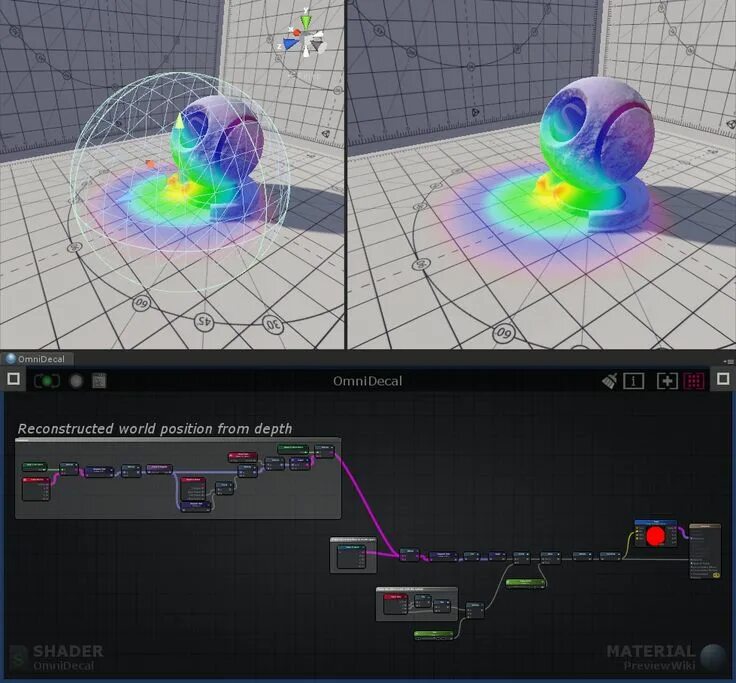Click the red grid icon in toolbar
The height and width of the screenshot is (683, 736).
[x=694, y=381]
